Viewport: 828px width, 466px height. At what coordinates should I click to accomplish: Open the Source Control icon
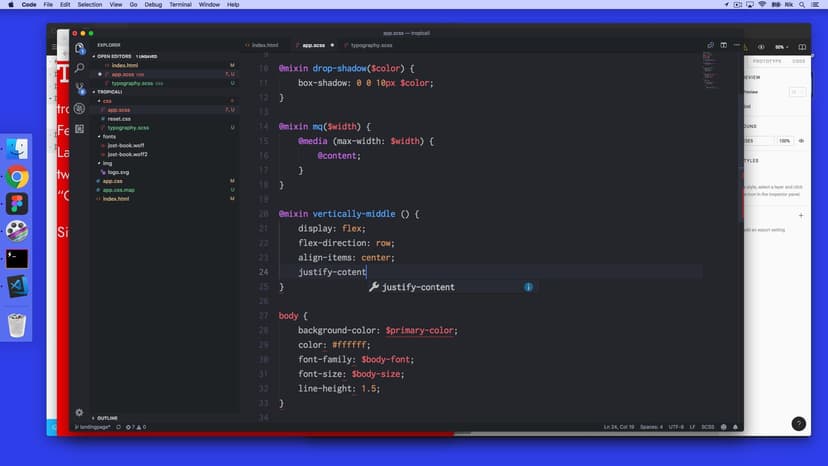pos(79,88)
